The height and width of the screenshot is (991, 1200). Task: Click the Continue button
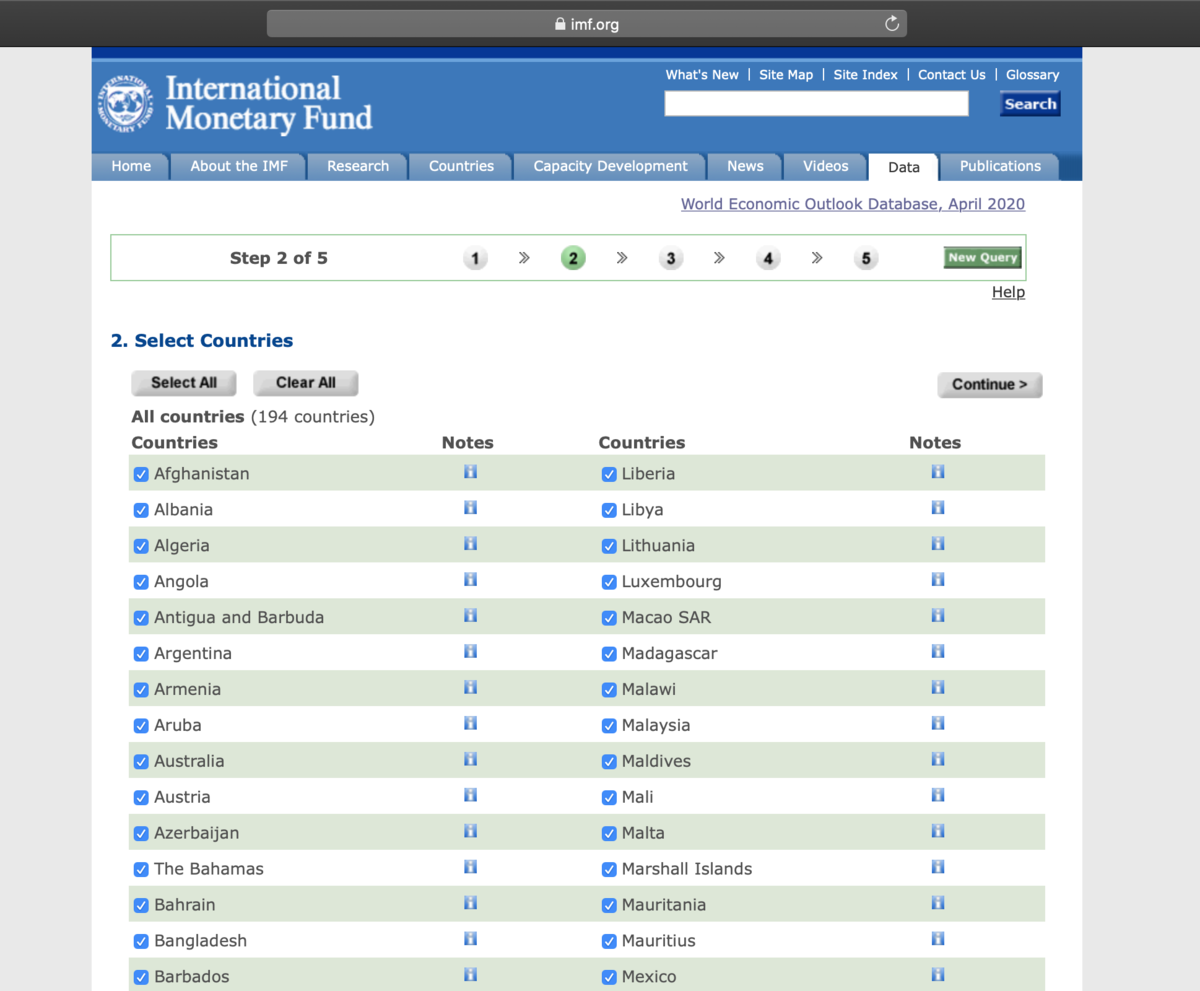990,385
